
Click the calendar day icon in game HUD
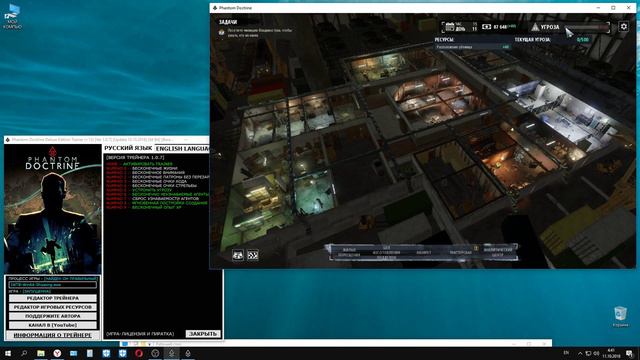tap(449, 27)
